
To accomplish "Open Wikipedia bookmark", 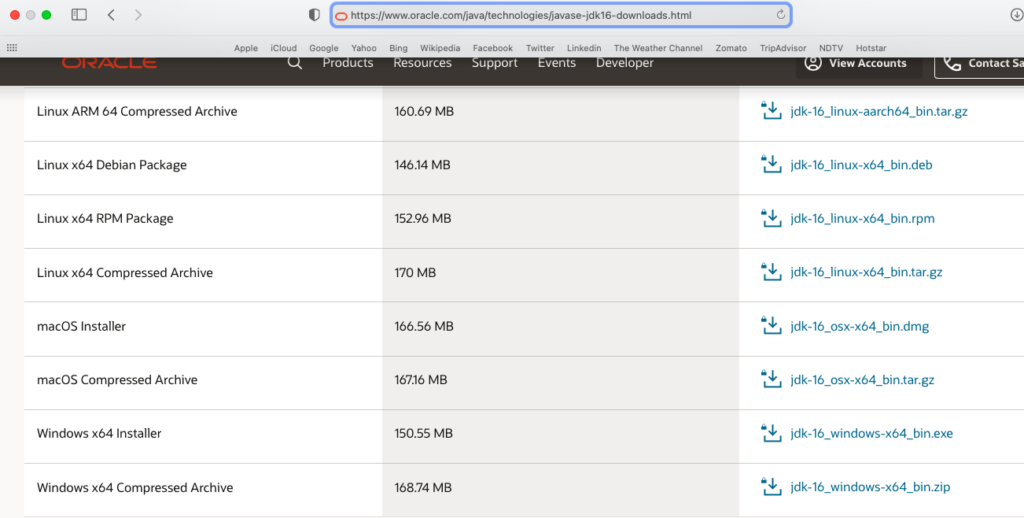I will click(x=440, y=48).
